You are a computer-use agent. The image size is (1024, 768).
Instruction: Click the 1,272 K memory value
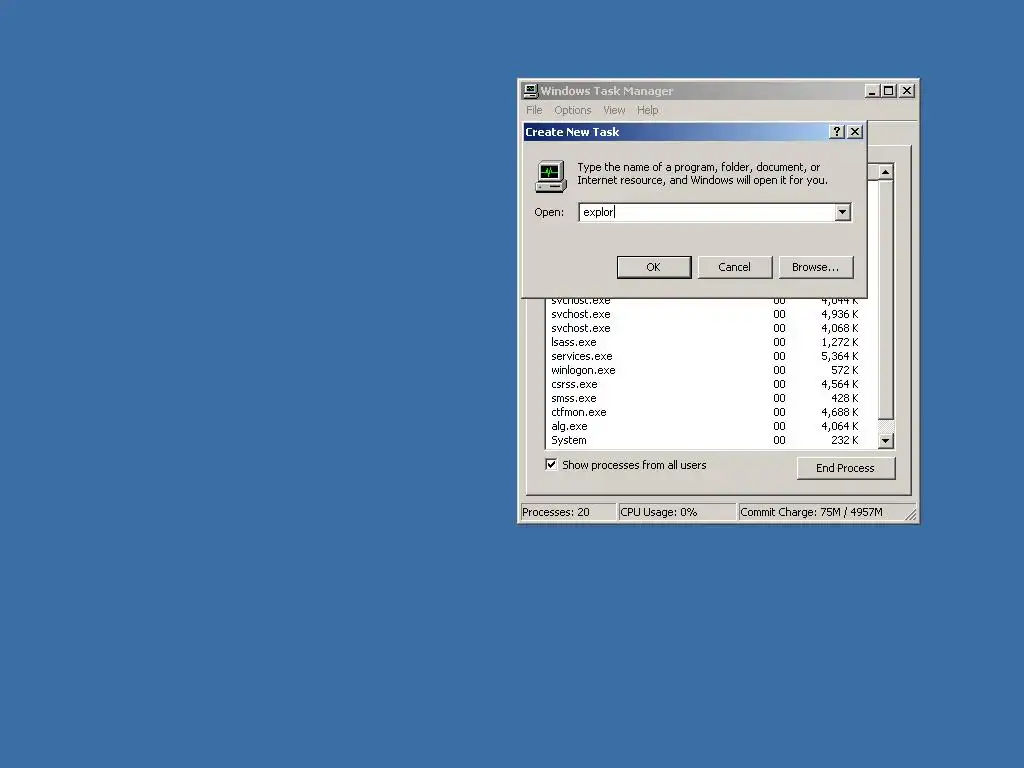[x=840, y=342]
